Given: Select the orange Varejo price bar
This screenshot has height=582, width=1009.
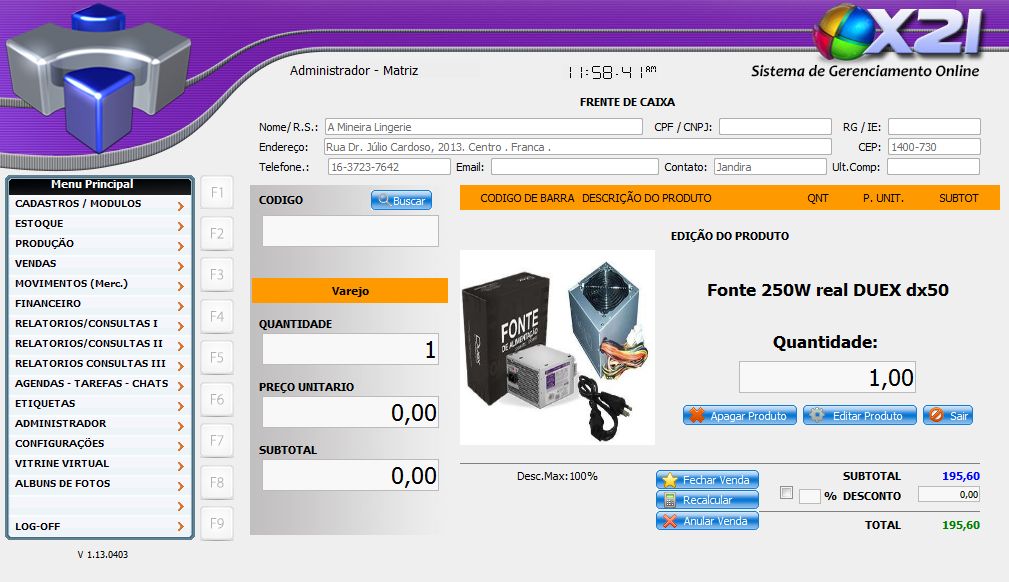Looking at the screenshot, I should click(x=350, y=291).
